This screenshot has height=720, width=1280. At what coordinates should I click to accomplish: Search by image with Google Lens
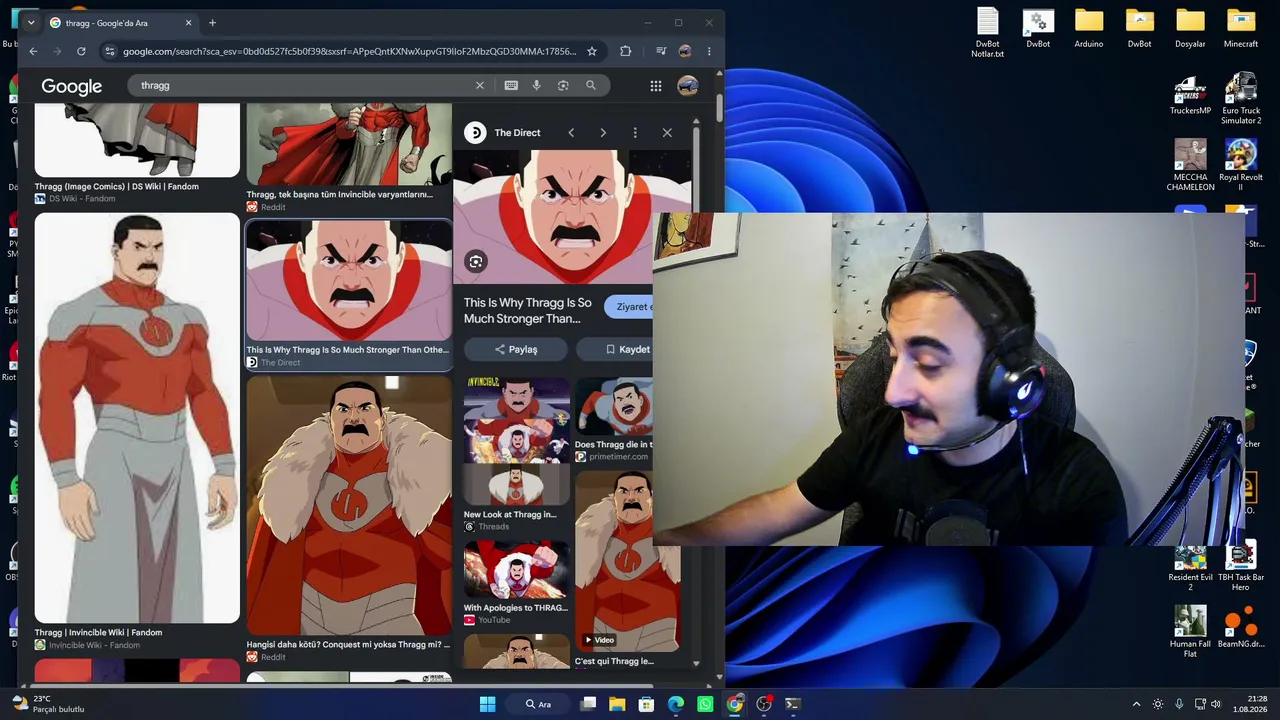click(x=563, y=85)
